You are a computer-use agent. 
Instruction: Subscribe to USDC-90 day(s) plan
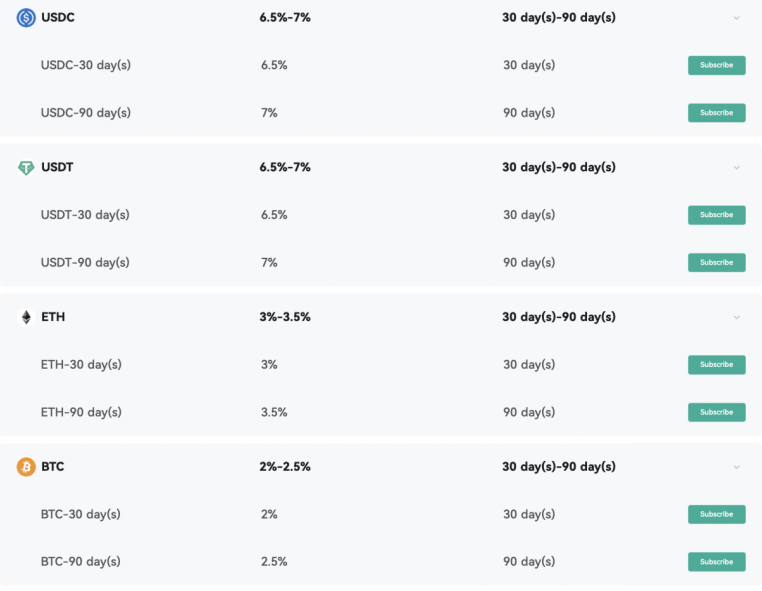click(716, 113)
